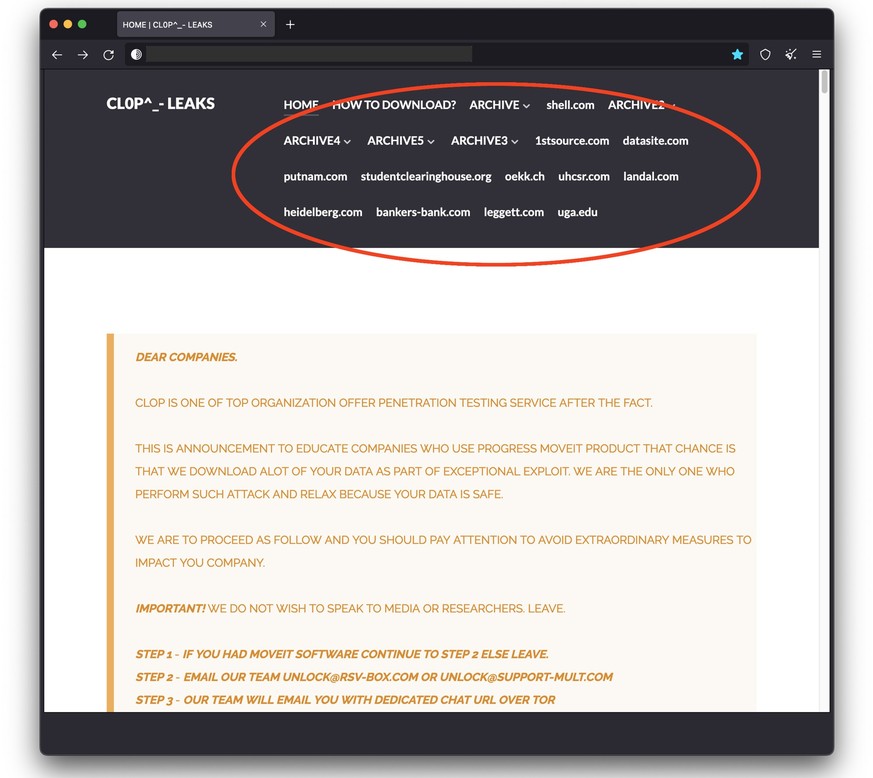Click the CL0P^_- LEAKS site title
Screen dimensions: 873x778
tap(160, 103)
